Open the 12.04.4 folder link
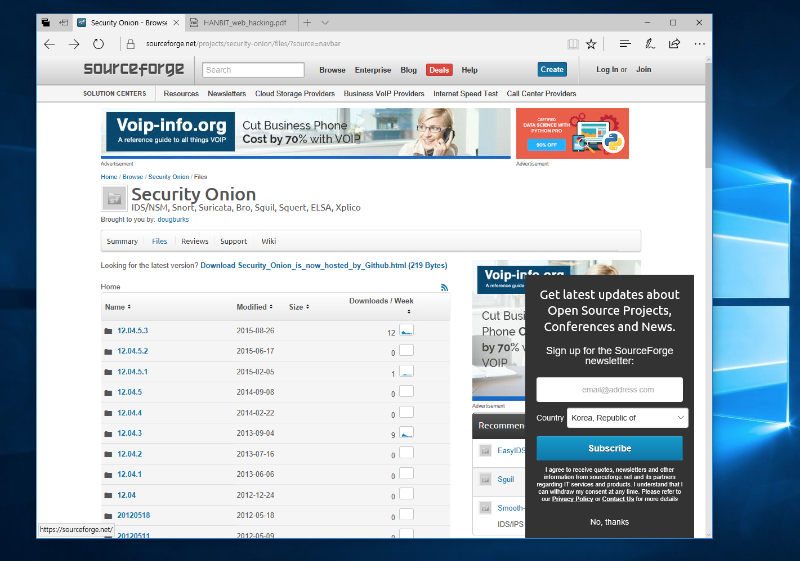 [x=130, y=413]
